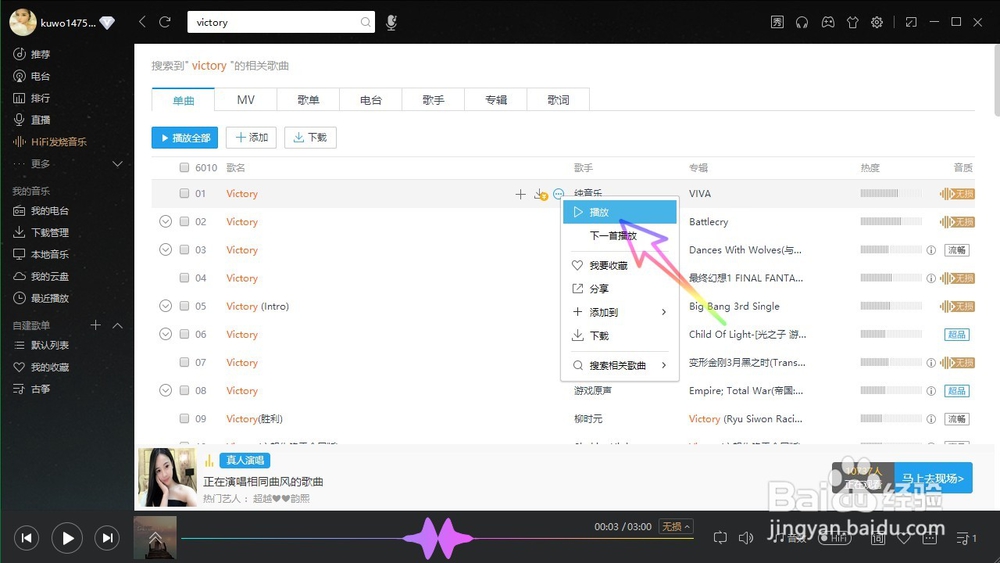Toggle the select-all checkbox beside 6010

point(184,168)
